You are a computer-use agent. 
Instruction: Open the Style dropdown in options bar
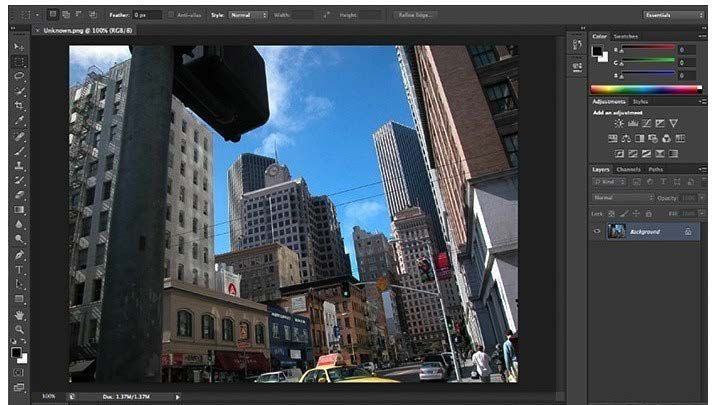pyautogui.click(x=248, y=15)
